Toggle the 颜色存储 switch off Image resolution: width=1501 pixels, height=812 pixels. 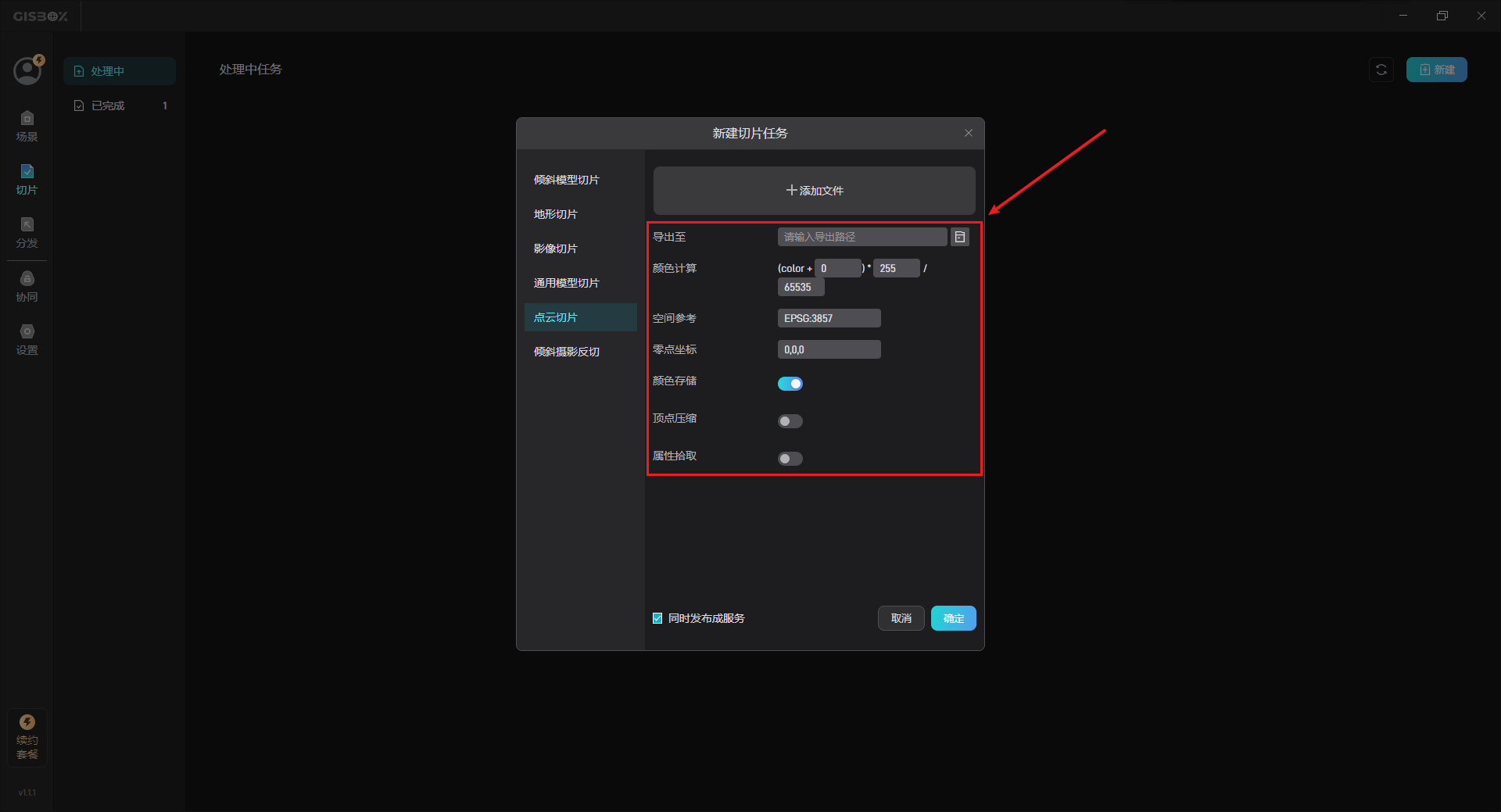coord(790,384)
